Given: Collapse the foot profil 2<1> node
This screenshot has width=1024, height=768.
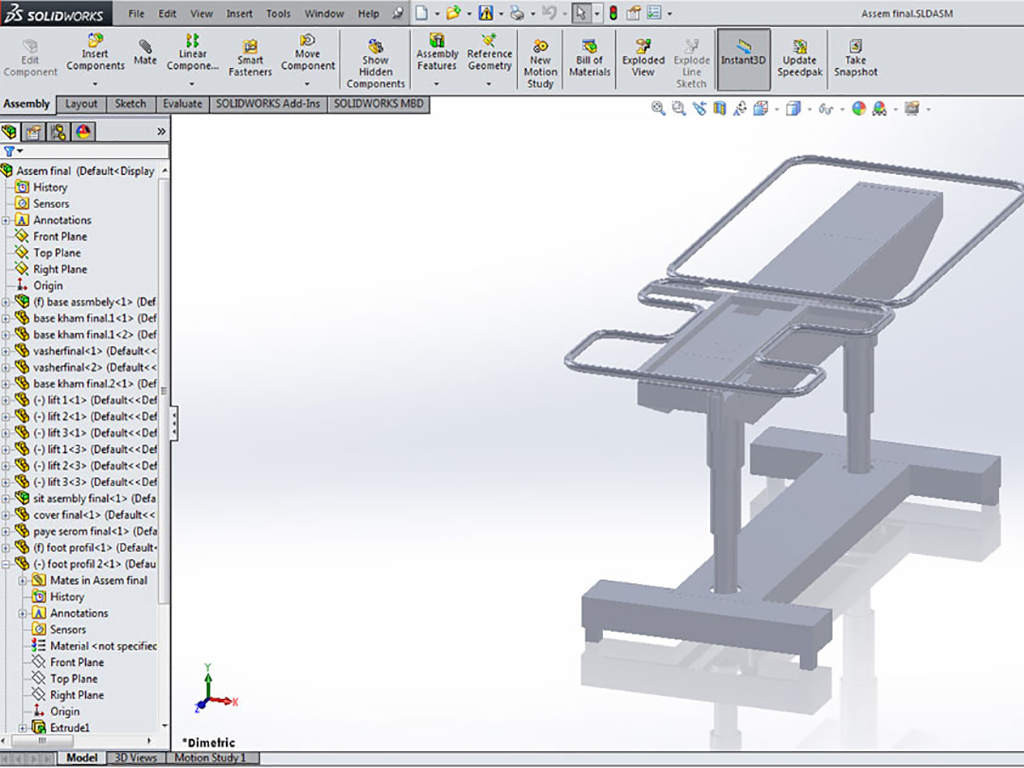Looking at the screenshot, I should (x=6, y=564).
